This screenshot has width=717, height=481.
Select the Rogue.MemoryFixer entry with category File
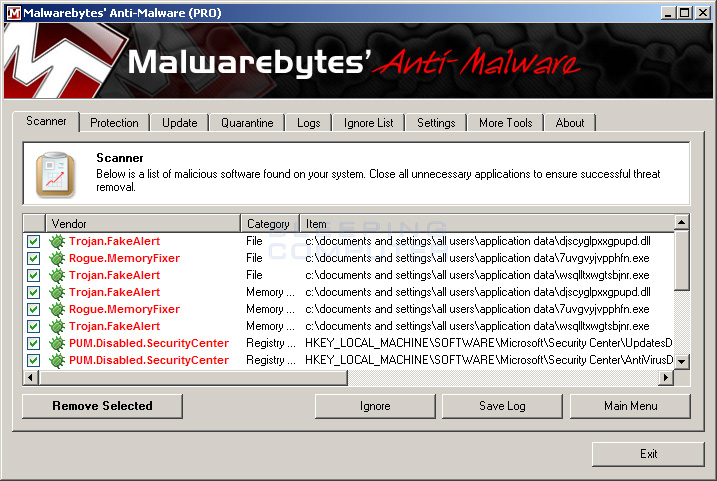(124, 258)
